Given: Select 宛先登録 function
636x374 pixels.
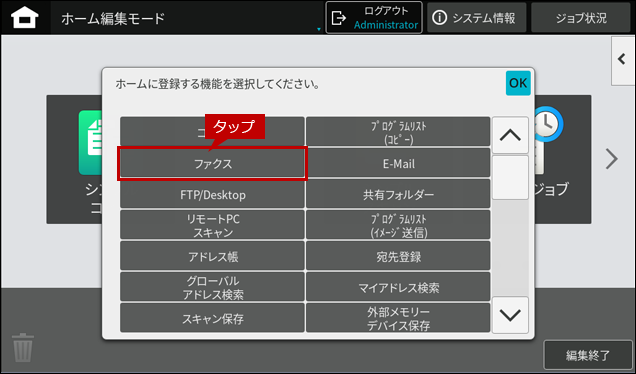Looking at the screenshot, I should (x=398, y=256).
